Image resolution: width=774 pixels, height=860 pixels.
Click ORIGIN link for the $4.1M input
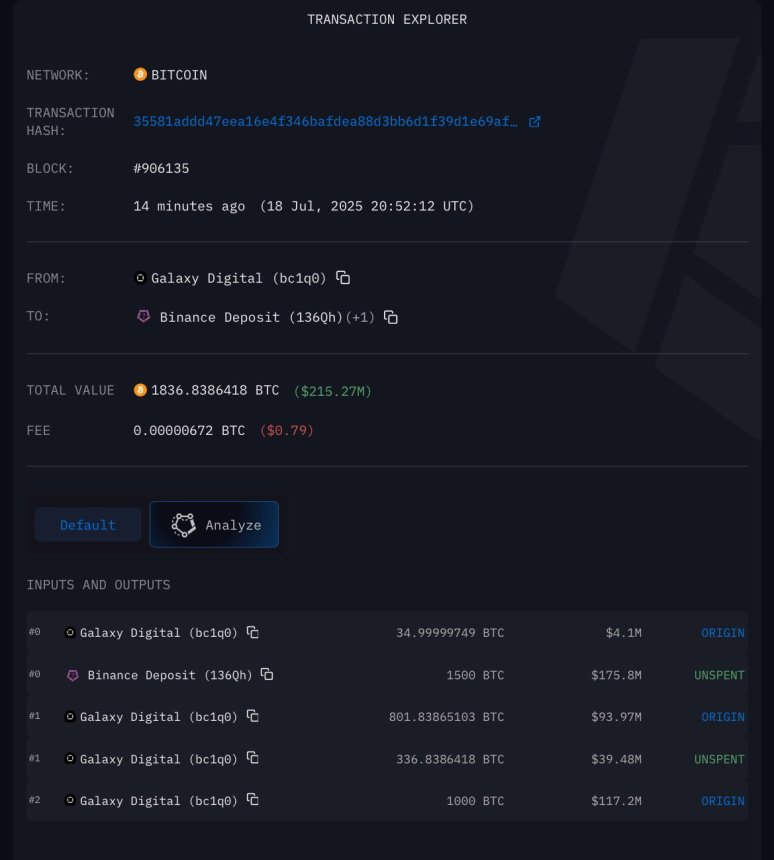click(x=722, y=632)
